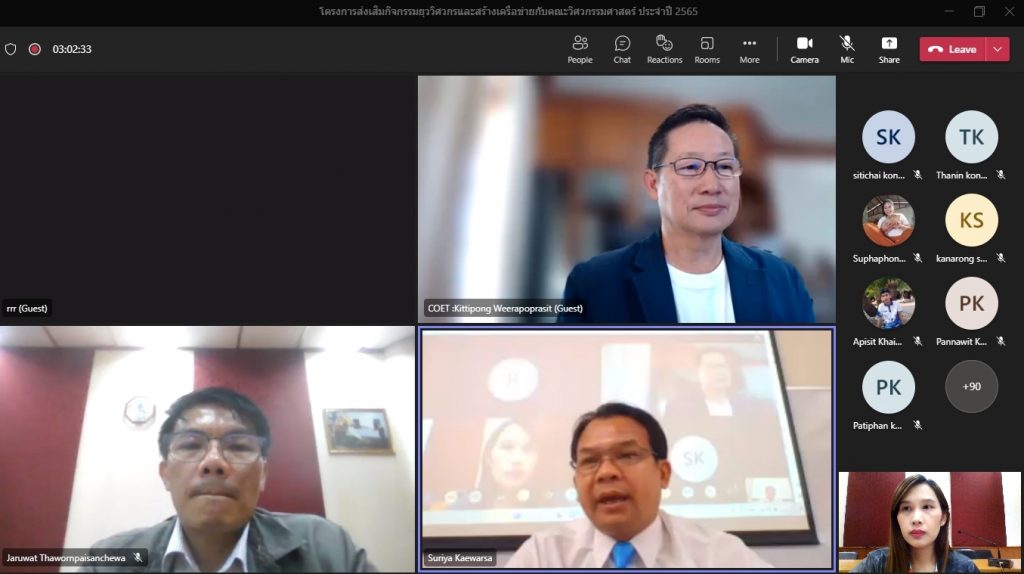Screen dimensions: 1024x574
Task: Click the Share screen icon
Action: [889, 49]
